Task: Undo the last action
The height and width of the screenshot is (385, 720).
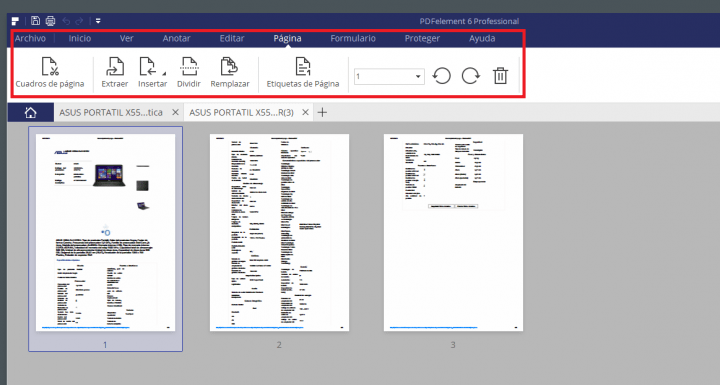Action: [x=66, y=21]
